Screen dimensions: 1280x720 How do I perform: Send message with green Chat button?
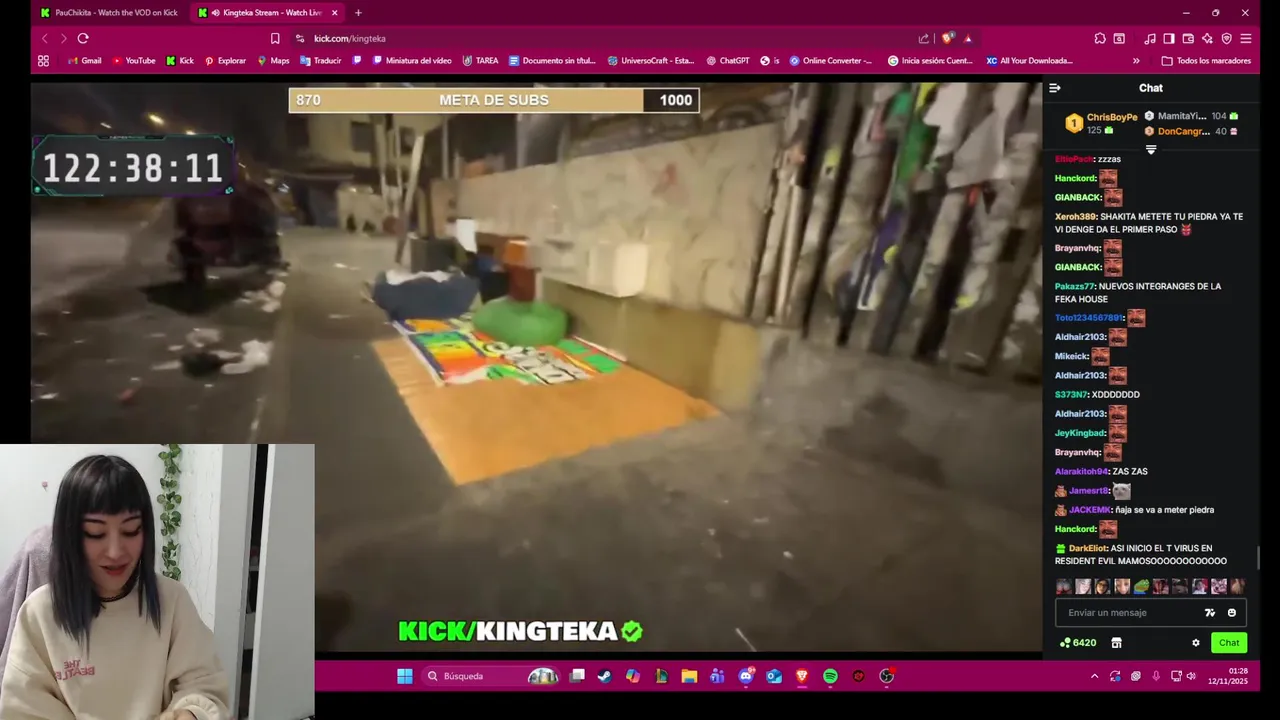(1229, 643)
